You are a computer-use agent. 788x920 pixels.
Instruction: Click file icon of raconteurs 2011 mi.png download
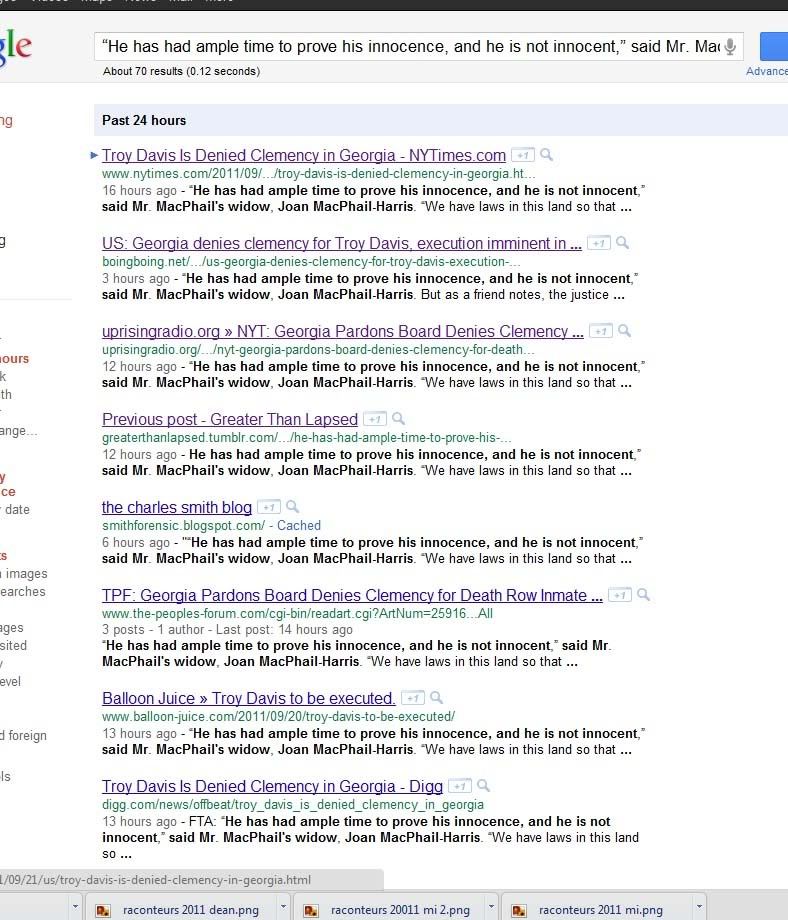coord(519,910)
